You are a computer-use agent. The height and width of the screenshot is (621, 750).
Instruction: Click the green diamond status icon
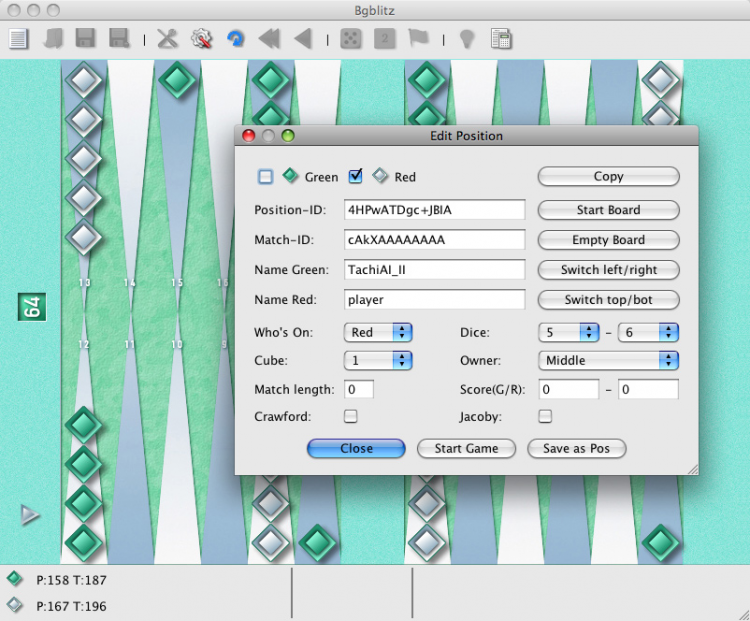(15, 579)
